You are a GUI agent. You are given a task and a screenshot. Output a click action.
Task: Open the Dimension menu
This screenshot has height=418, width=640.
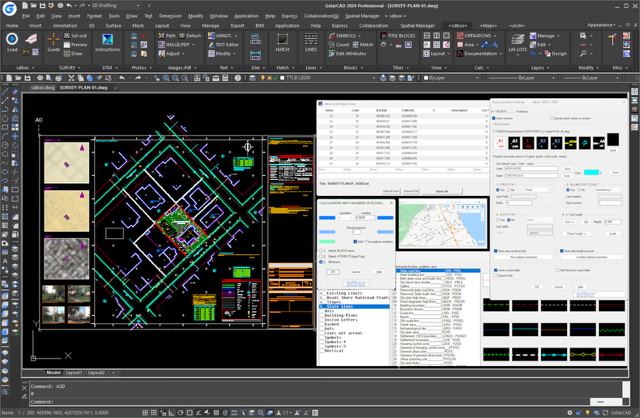coord(170,16)
